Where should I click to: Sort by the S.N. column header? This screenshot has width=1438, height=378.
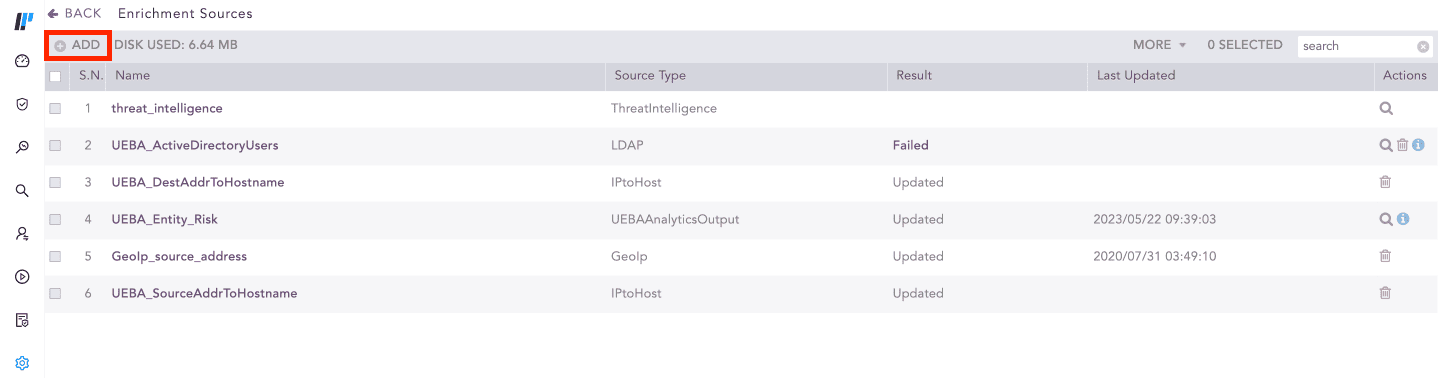(91, 76)
